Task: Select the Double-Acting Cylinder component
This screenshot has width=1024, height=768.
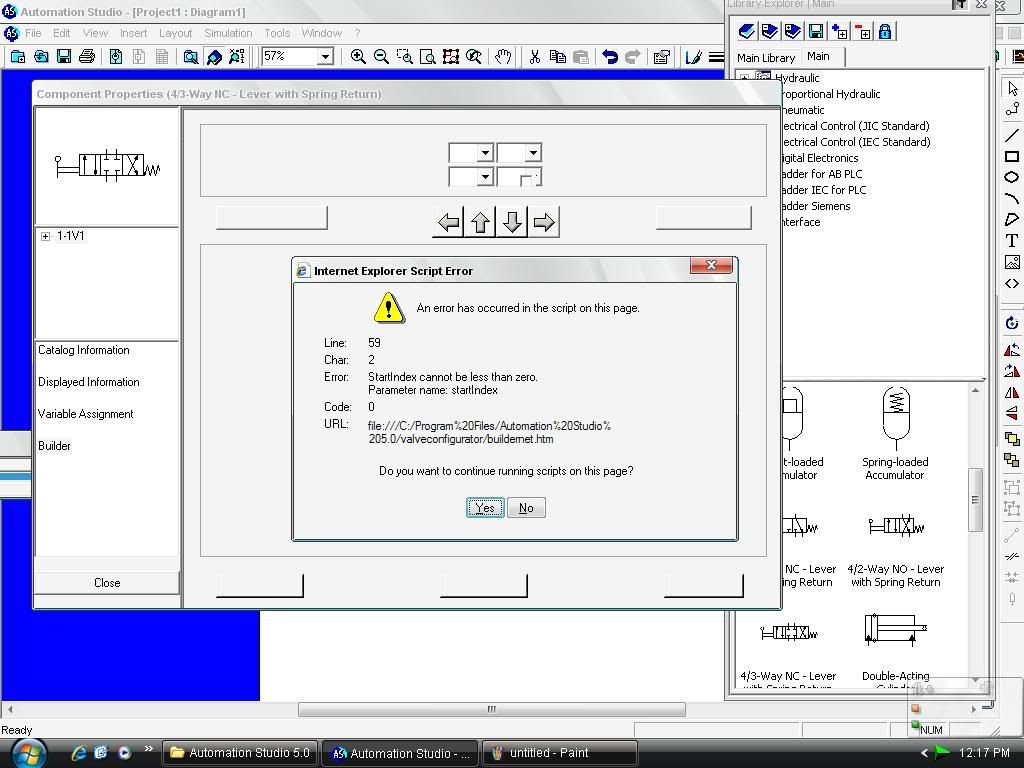Action: (x=895, y=650)
